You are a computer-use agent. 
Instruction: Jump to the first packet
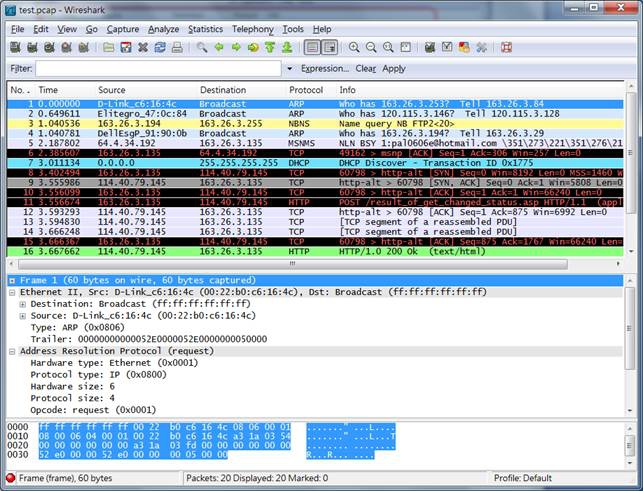(270, 48)
